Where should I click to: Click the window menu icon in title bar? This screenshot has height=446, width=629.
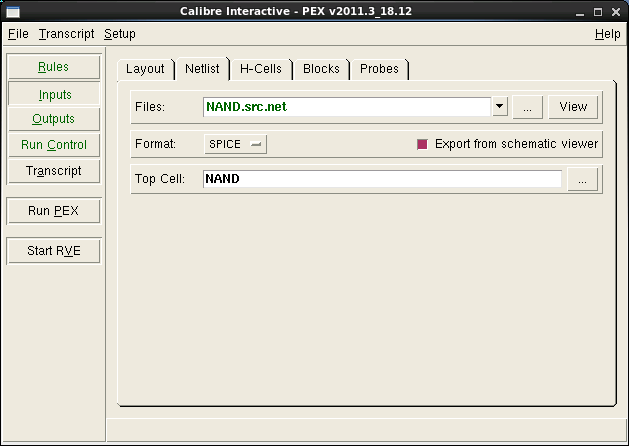coord(13,12)
